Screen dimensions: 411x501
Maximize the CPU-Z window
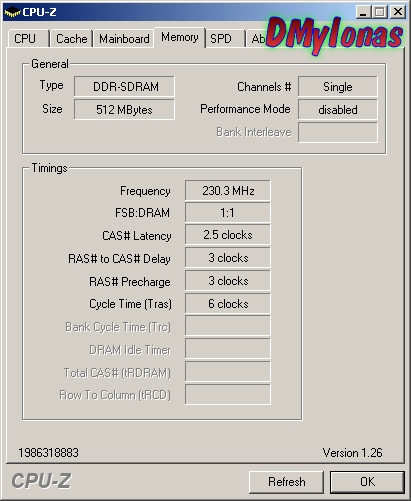coord(379,12)
